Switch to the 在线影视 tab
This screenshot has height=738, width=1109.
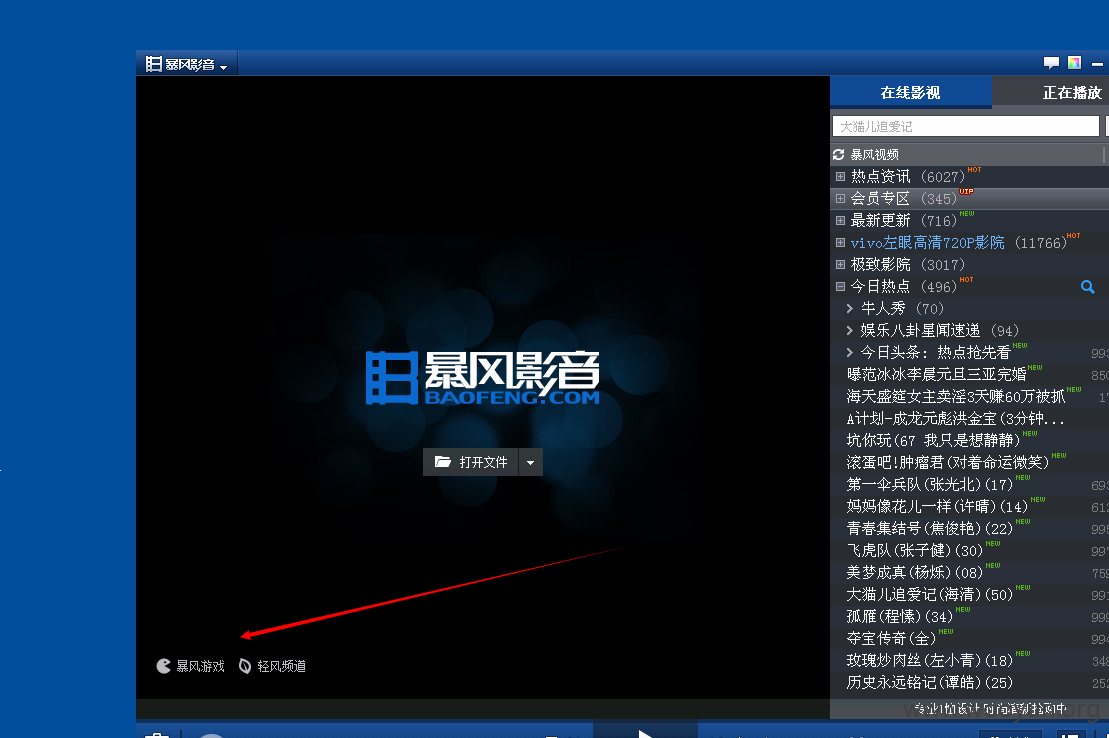pyautogui.click(x=910, y=93)
